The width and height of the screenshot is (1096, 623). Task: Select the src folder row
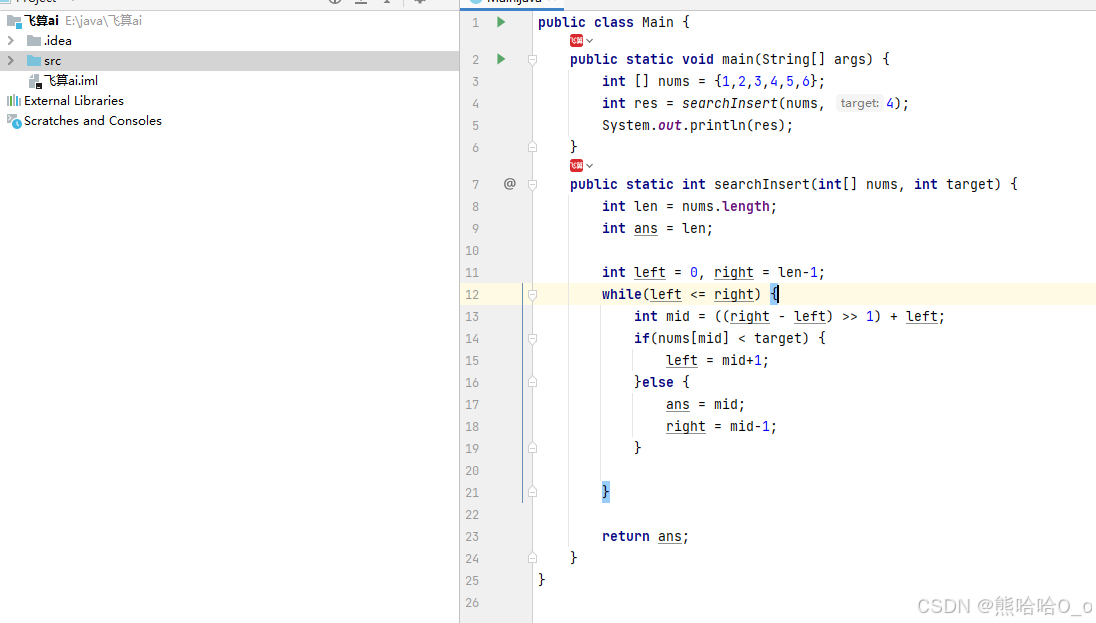tap(229, 61)
